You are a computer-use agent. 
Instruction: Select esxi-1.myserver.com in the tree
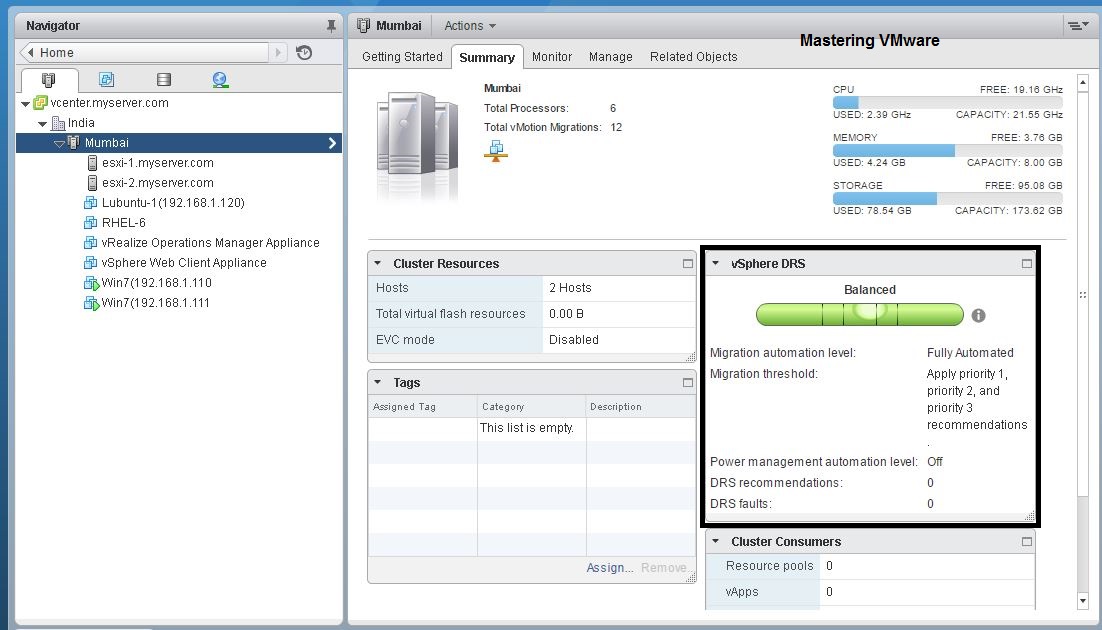click(157, 163)
